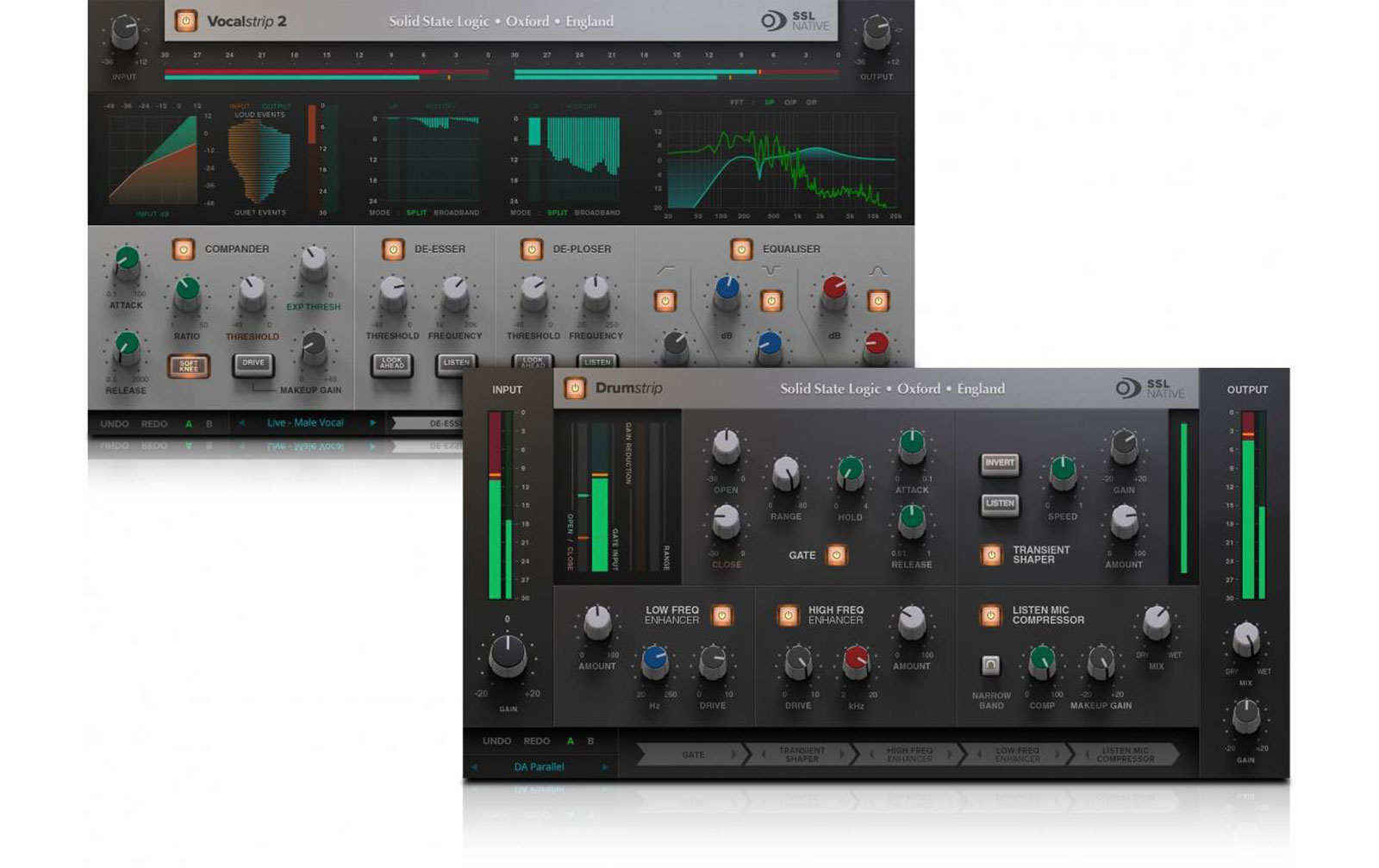Toggle the high-pass band power icon in Equaliser

click(x=665, y=301)
